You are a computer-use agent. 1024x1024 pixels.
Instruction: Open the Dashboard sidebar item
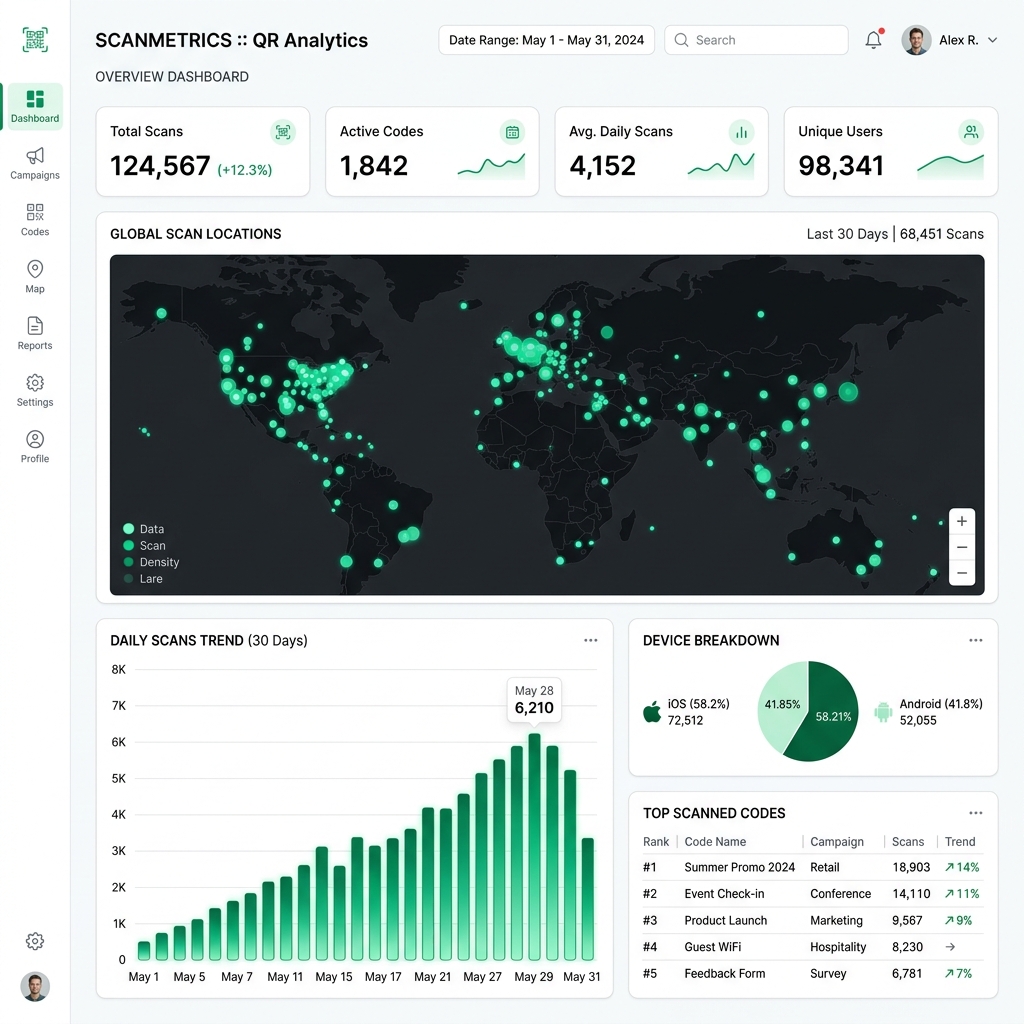35,106
